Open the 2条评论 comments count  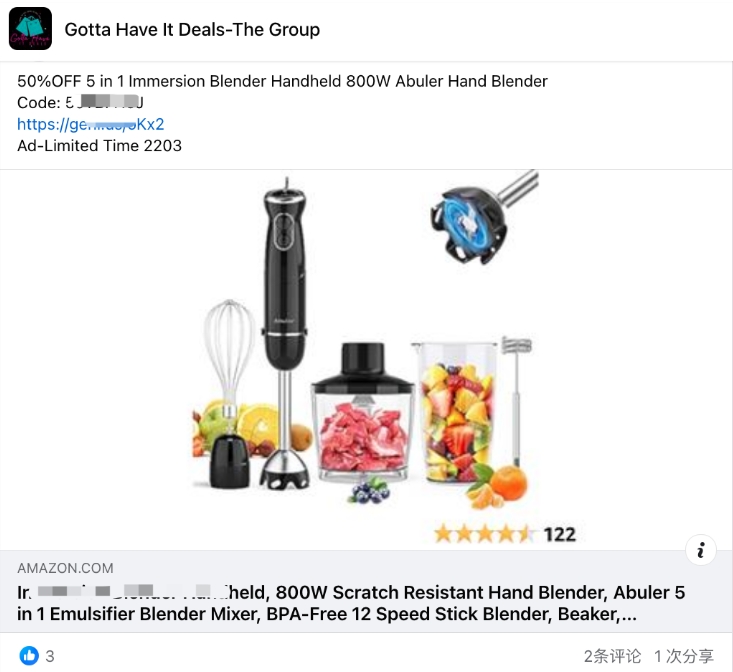[612, 656]
